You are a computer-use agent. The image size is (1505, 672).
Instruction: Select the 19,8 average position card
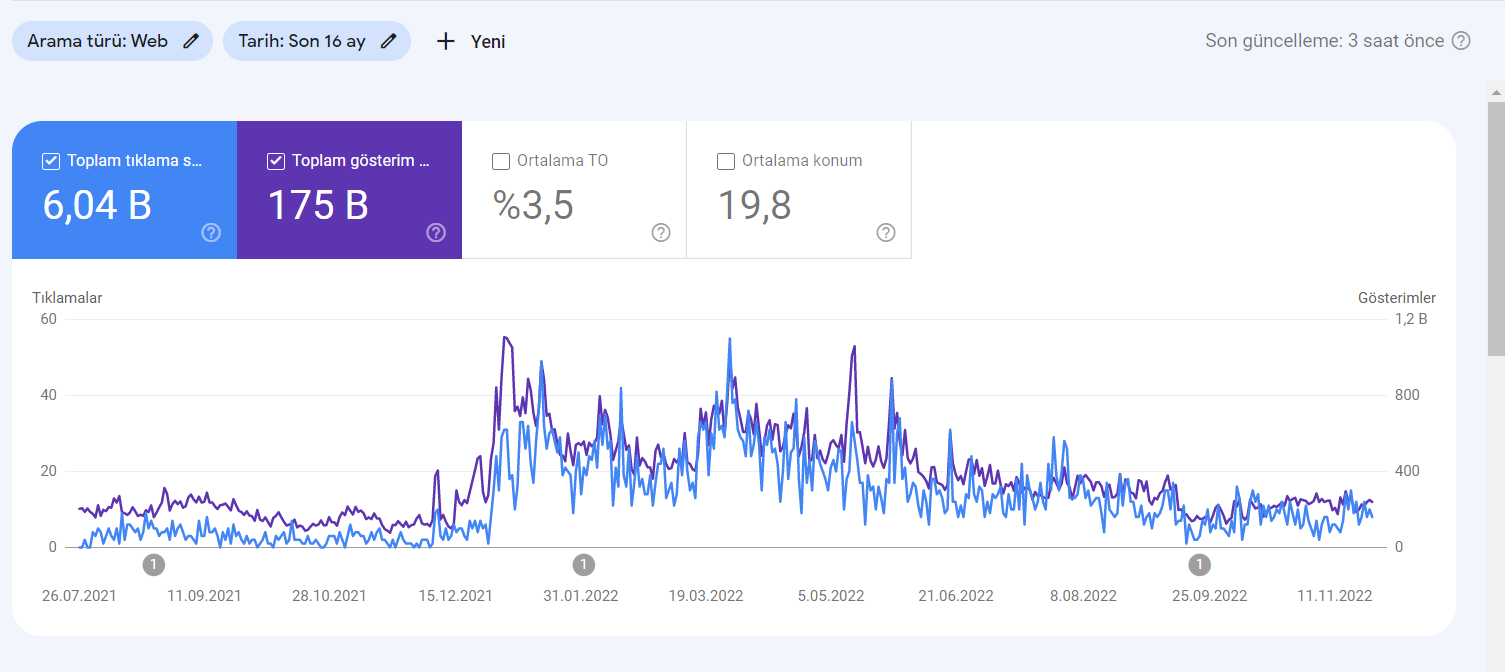(x=799, y=190)
